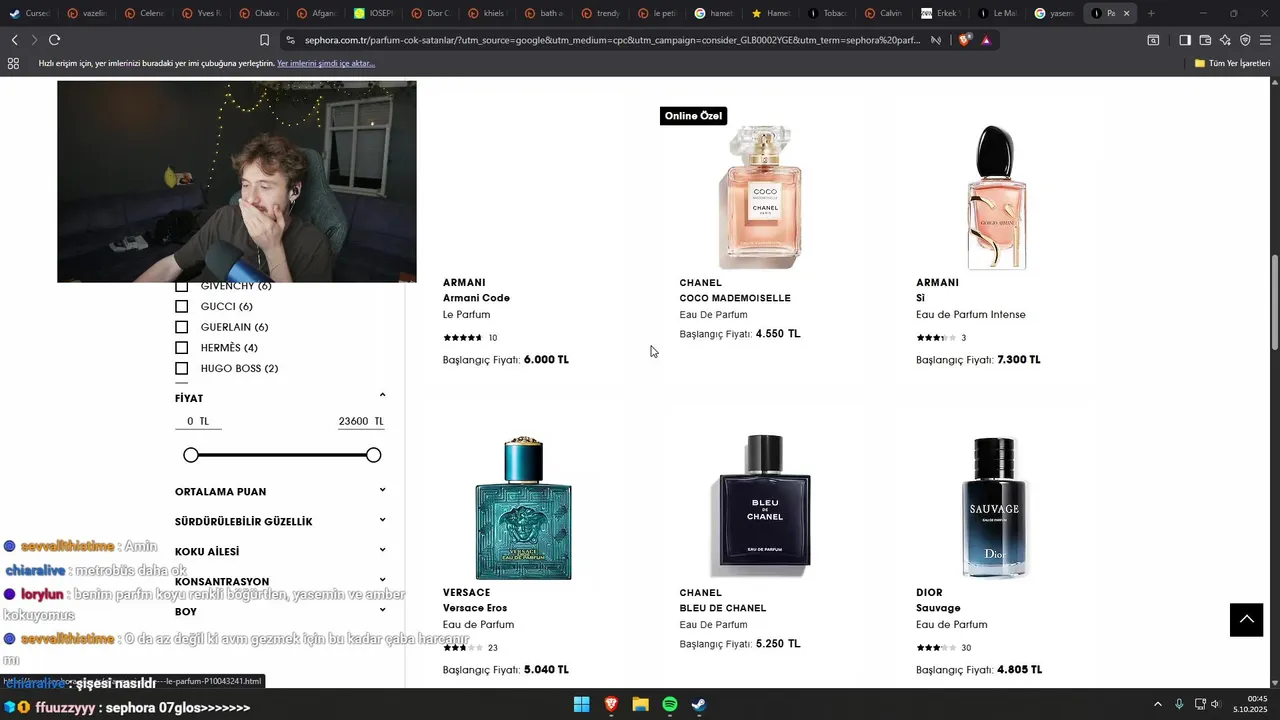1280x720 pixels.
Task: Open a new browser tab
Action: tap(1151, 13)
